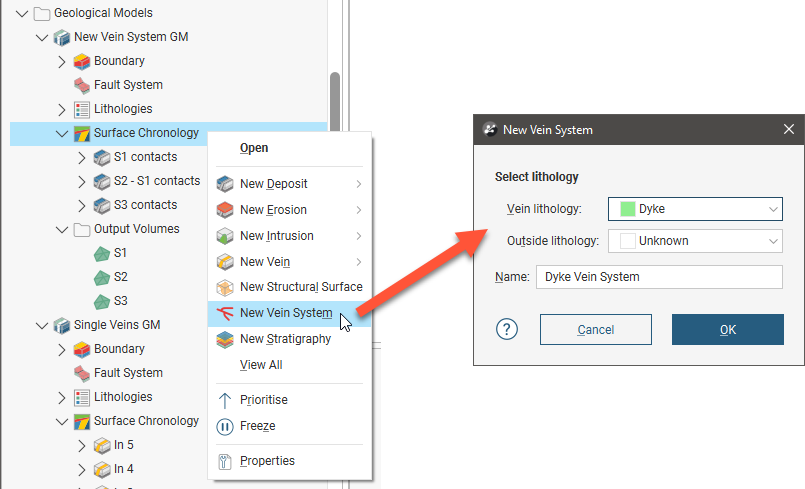Click the S2 output volume icon

102,278
